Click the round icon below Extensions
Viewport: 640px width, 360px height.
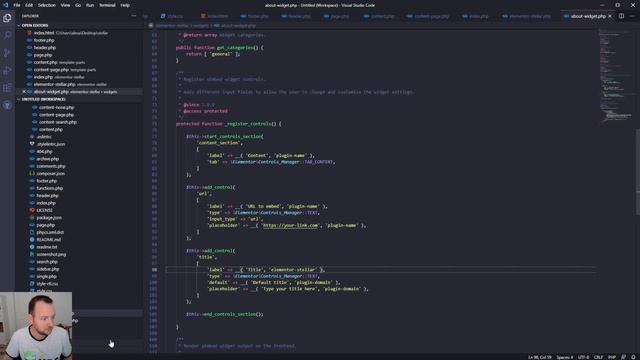tap(7, 106)
